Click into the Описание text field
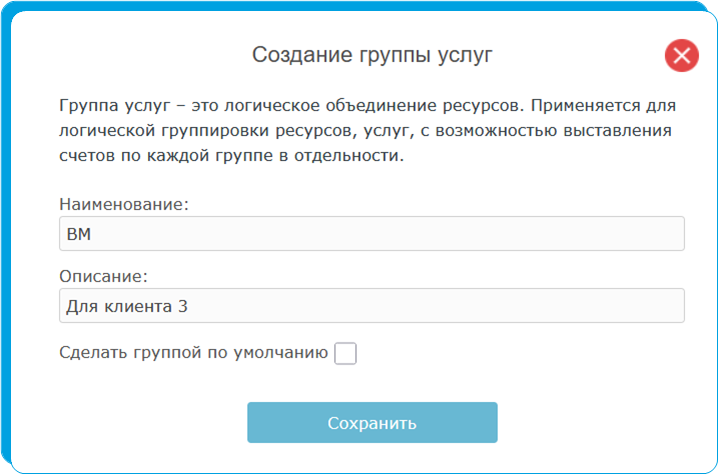The height and width of the screenshot is (474, 718). tap(371, 306)
